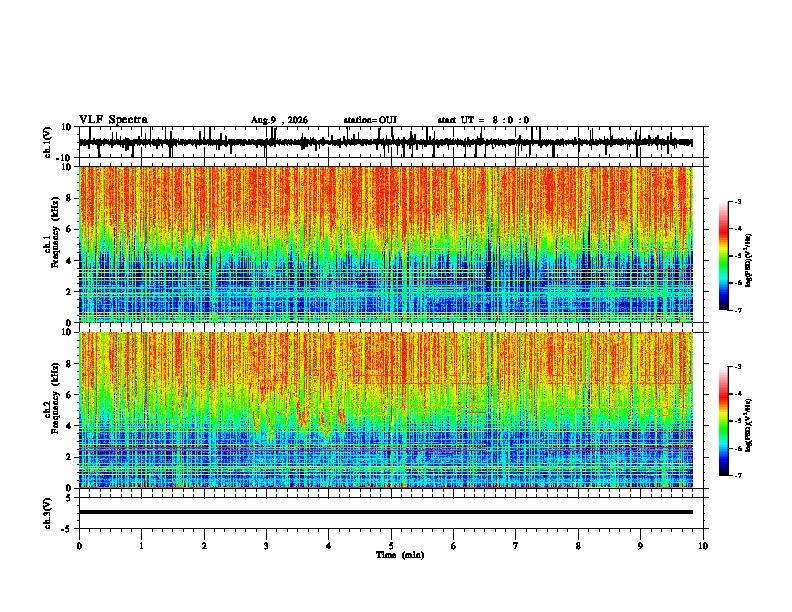792x612 pixels.
Task: Click the ch.1 color bar log(PSD) units label
Action: 748,260
